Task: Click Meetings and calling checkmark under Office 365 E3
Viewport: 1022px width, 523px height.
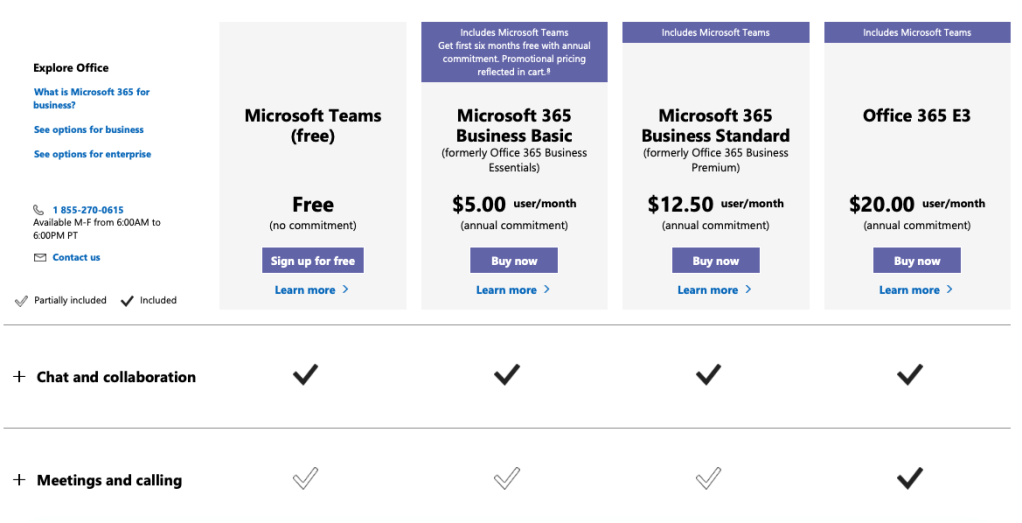Action: [909, 479]
